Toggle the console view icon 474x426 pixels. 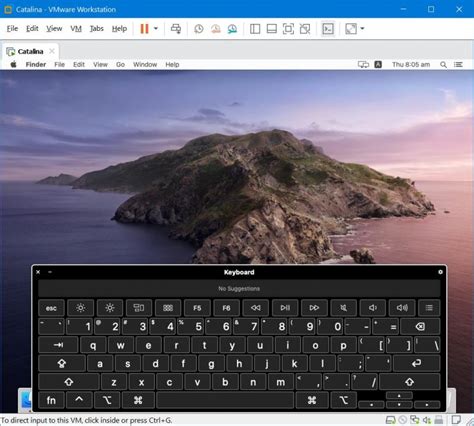[x=328, y=29]
